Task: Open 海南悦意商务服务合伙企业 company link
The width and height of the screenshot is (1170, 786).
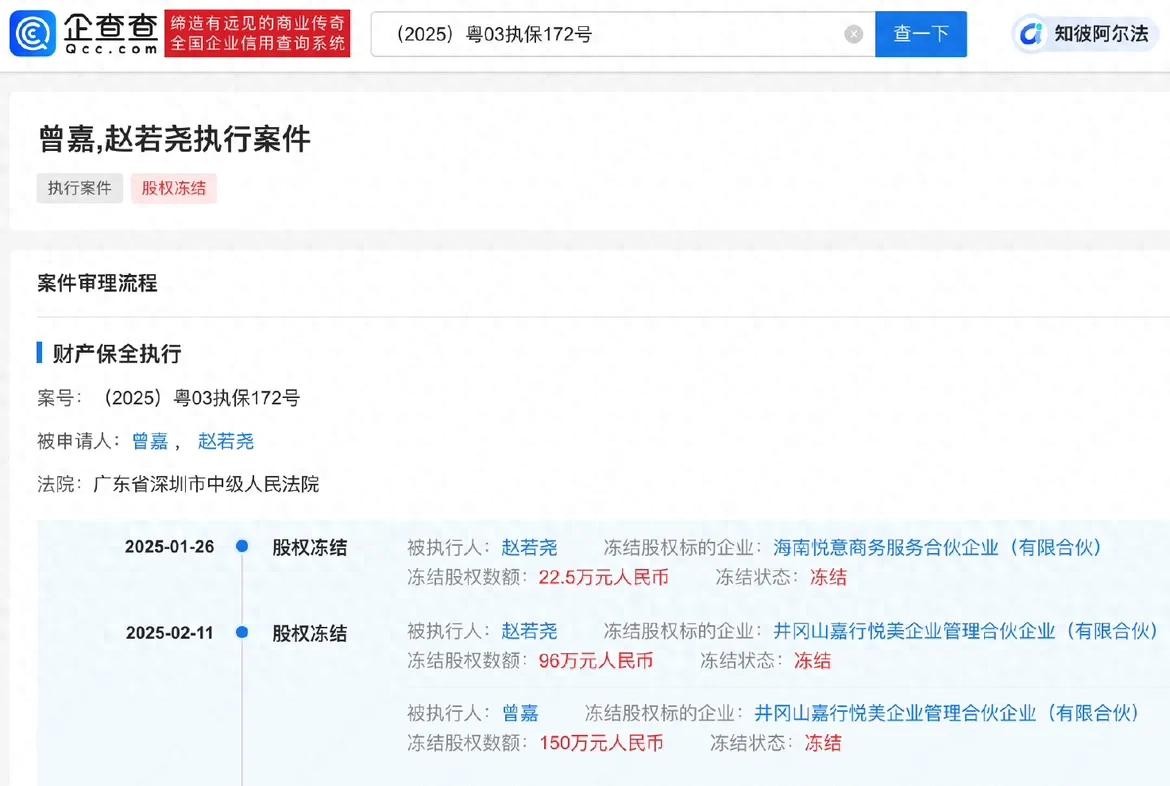Action: (x=937, y=548)
